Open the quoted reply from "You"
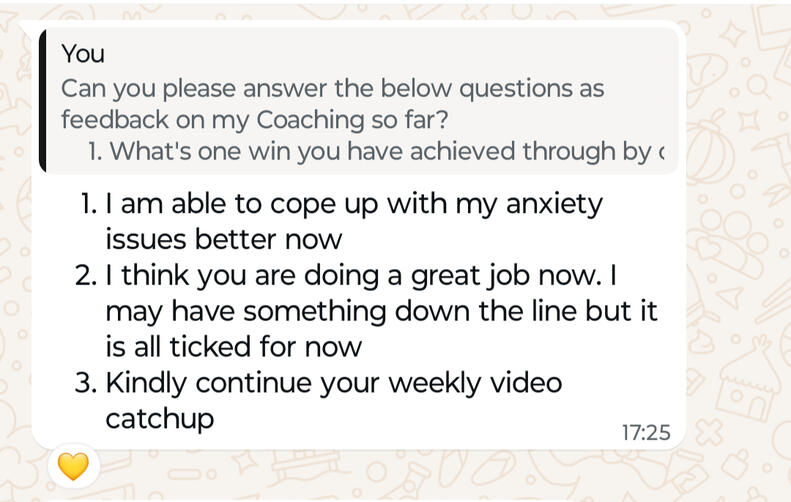This screenshot has width=791, height=502. tap(360, 102)
